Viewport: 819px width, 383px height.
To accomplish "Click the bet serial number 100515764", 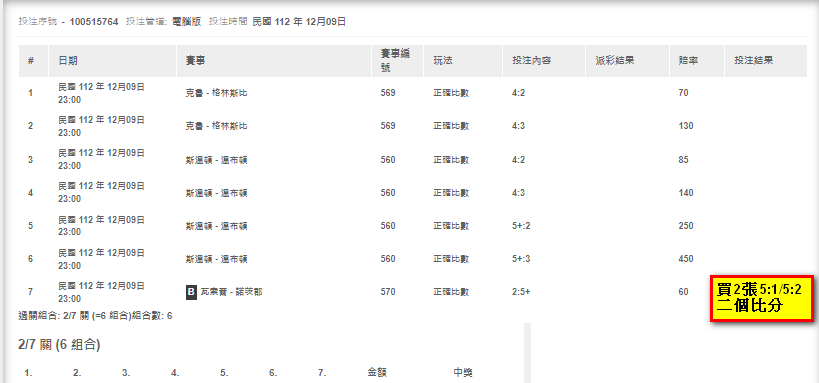I will coord(94,21).
